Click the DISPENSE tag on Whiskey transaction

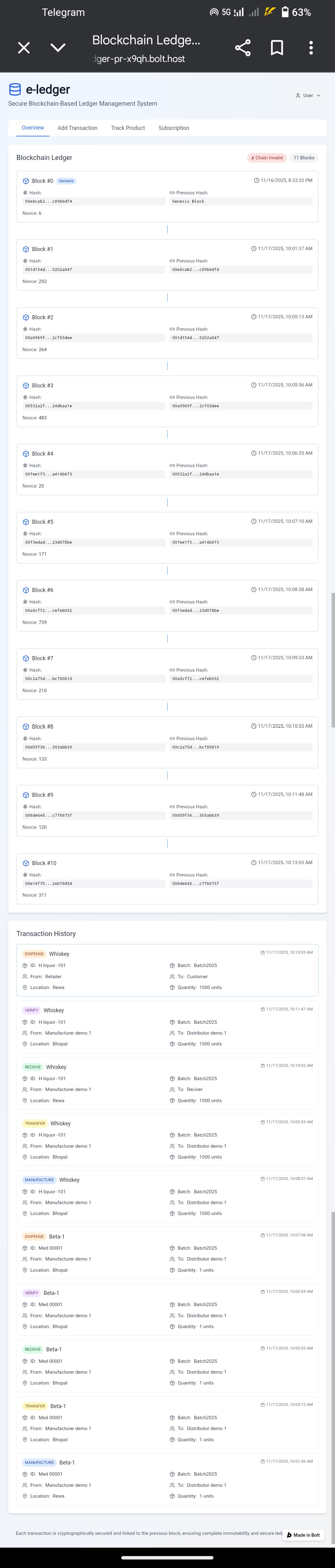pyautogui.click(x=34, y=954)
